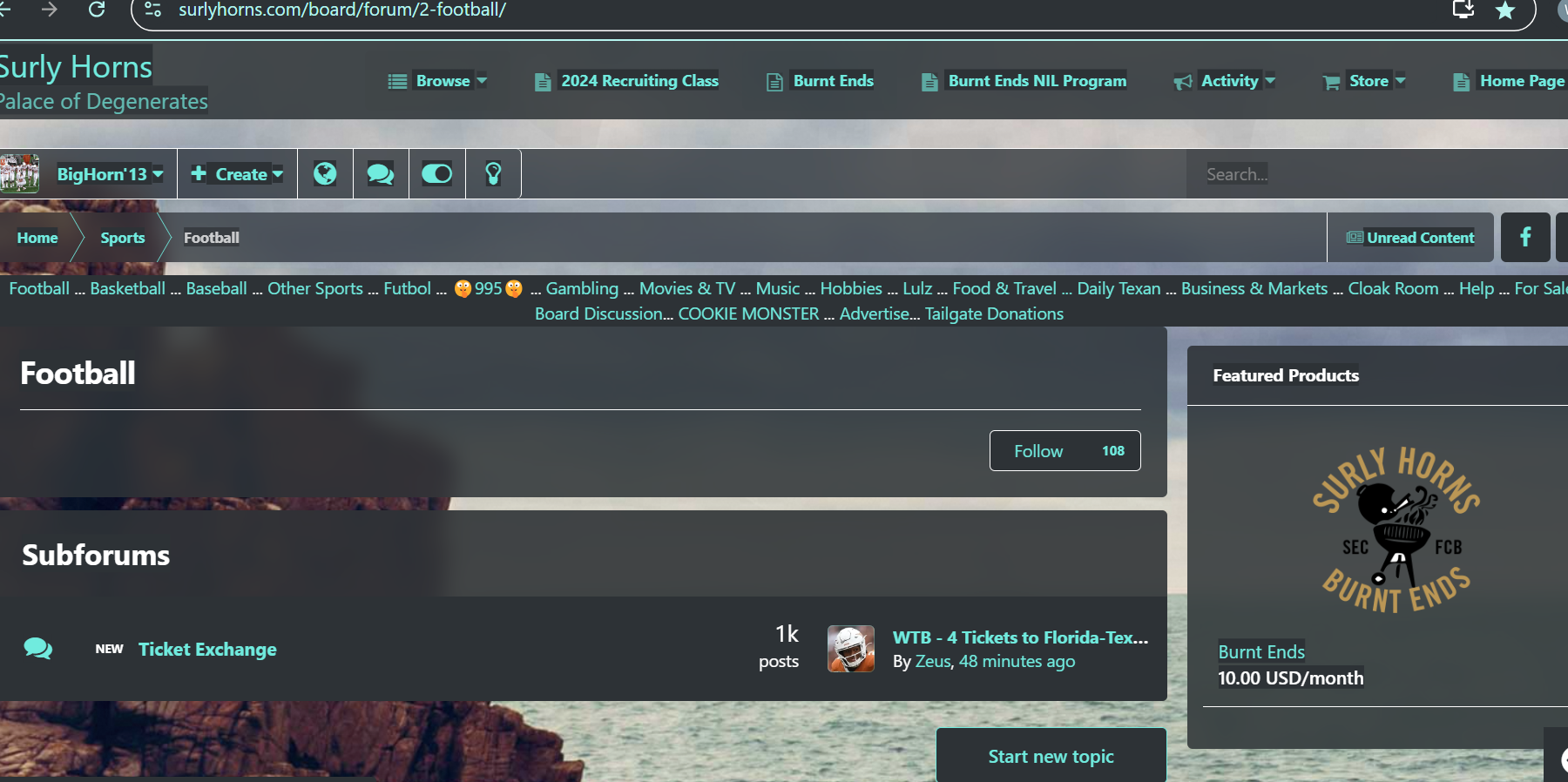The height and width of the screenshot is (782, 1568).
Task: Open site information icon in address bar
Action: (152, 10)
